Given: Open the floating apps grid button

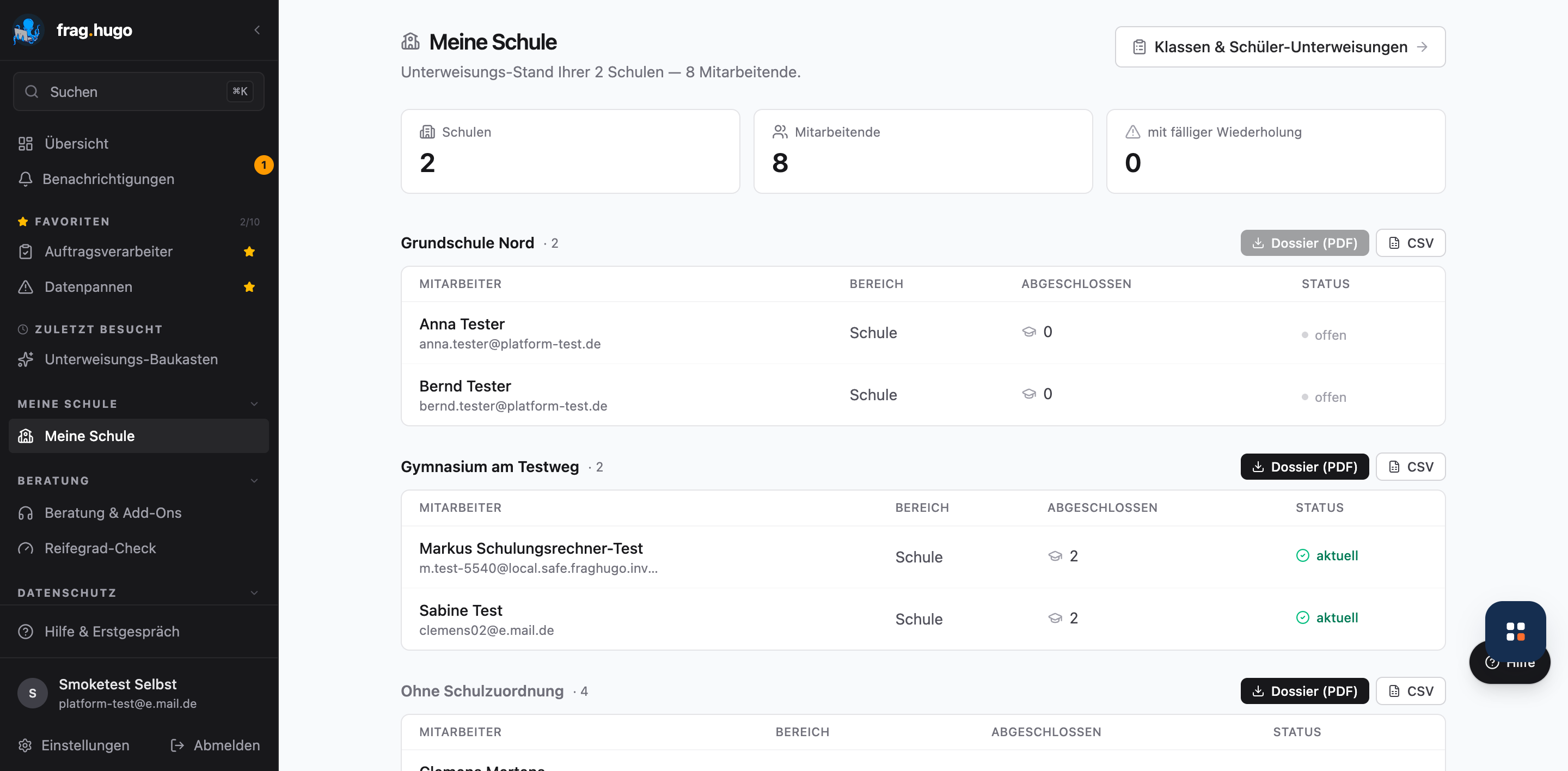Looking at the screenshot, I should coord(1515,631).
